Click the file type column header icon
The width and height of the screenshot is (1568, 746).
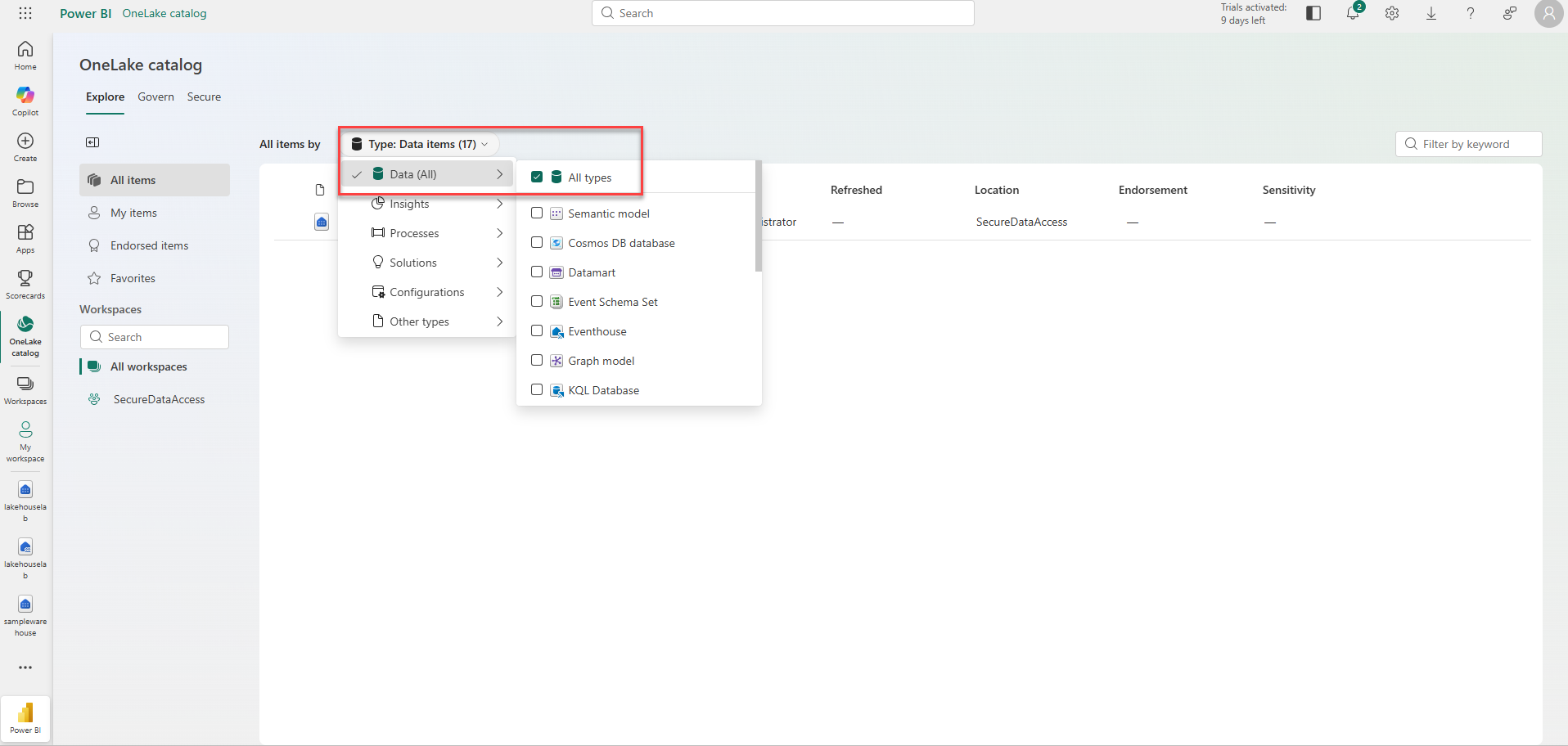pyautogui.click(x=320, y=190)
